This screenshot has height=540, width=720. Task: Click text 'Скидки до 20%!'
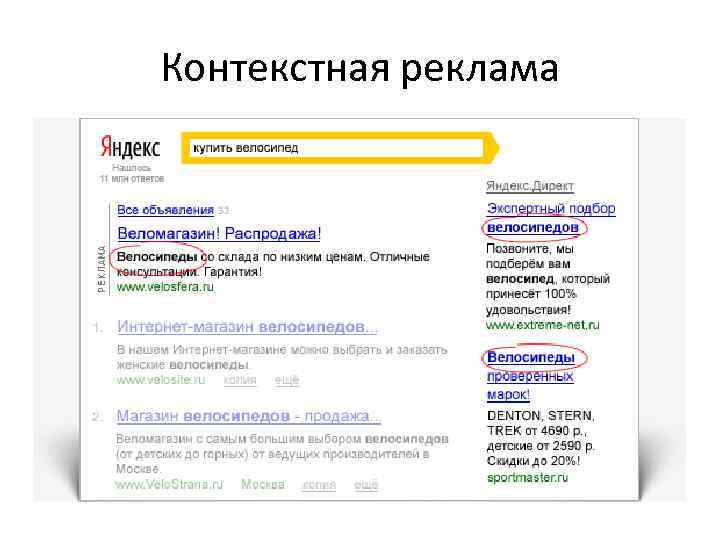(534, 461)
